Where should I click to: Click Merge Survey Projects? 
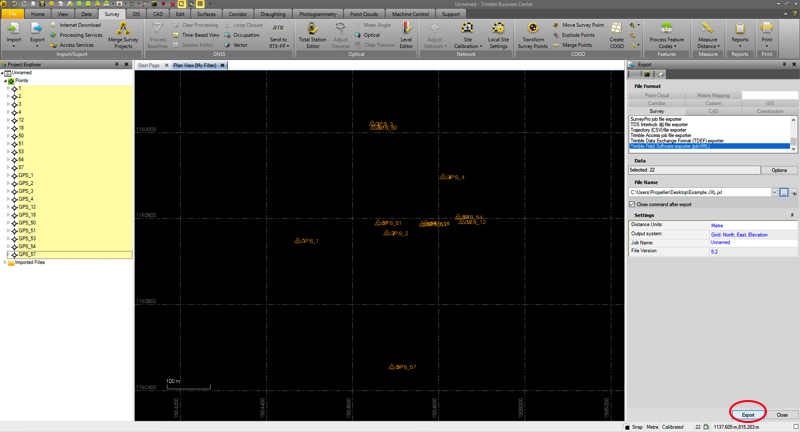123,35
